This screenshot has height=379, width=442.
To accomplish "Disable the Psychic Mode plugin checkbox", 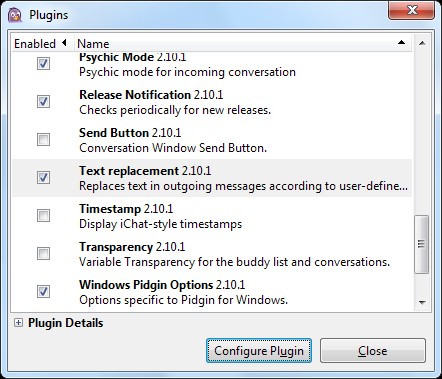I will (x=43, y=63).
